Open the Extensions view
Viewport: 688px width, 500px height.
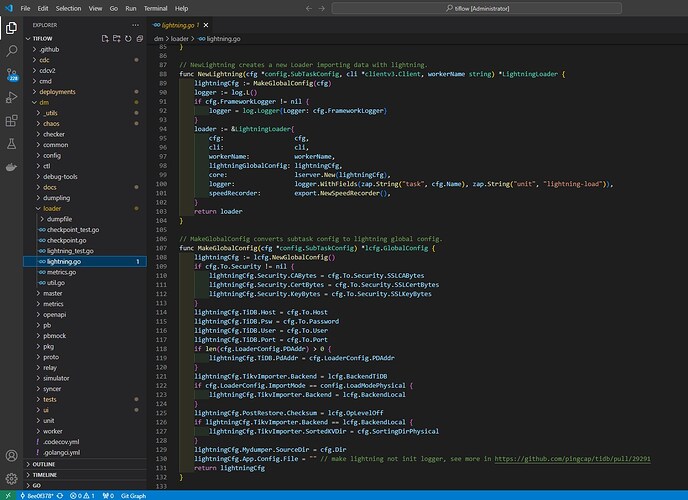pos(11,121)
